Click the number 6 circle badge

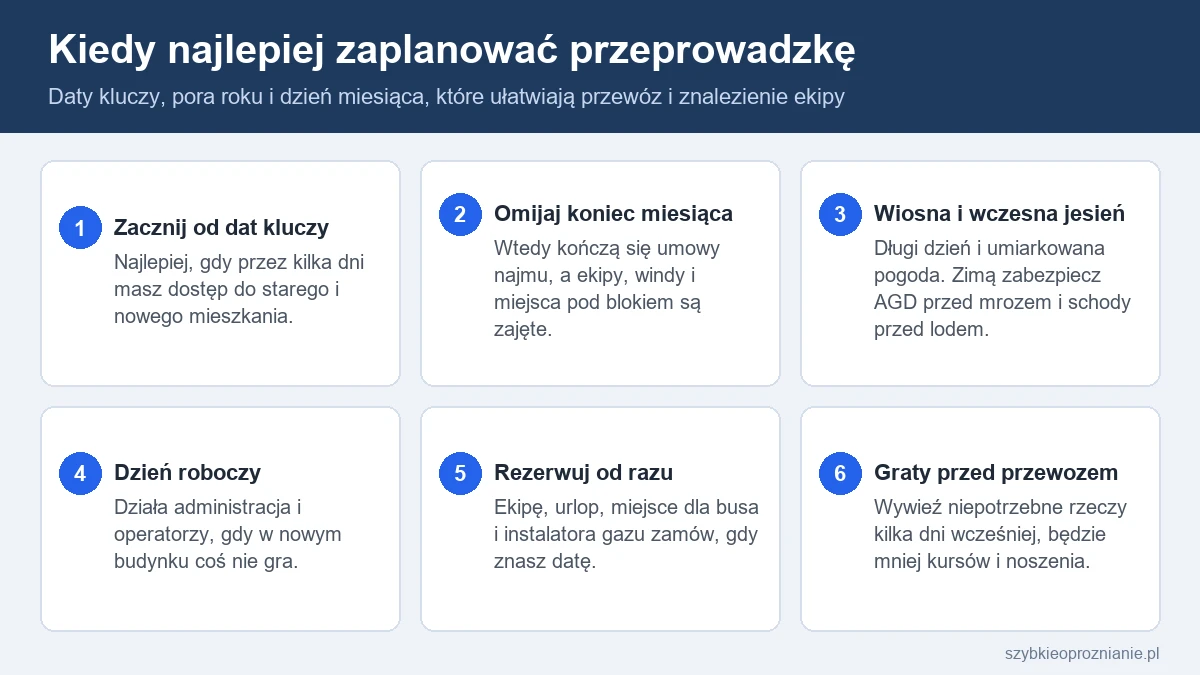tap(840, 473)
